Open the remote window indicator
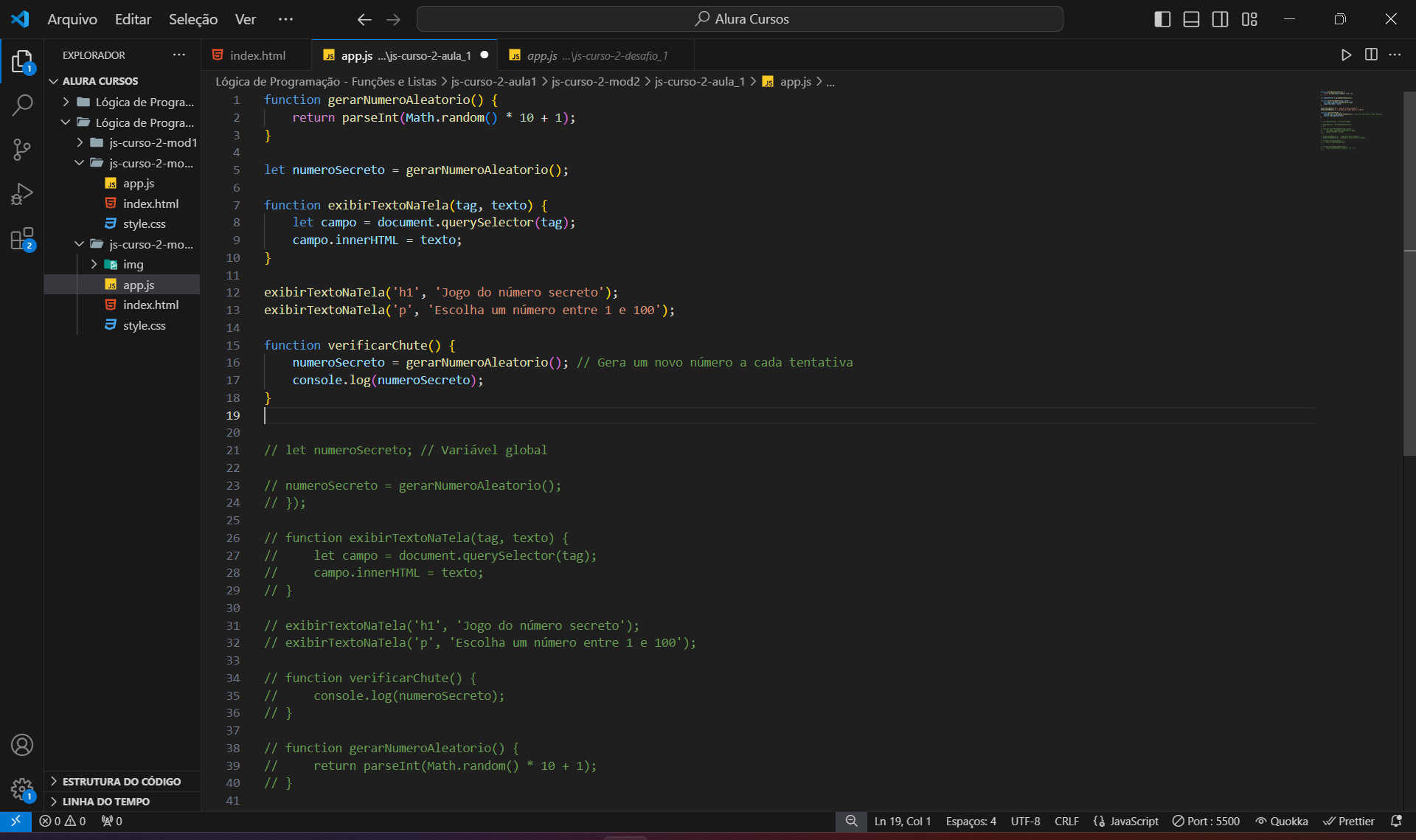 pyautogui.click(x=15, y=821)
